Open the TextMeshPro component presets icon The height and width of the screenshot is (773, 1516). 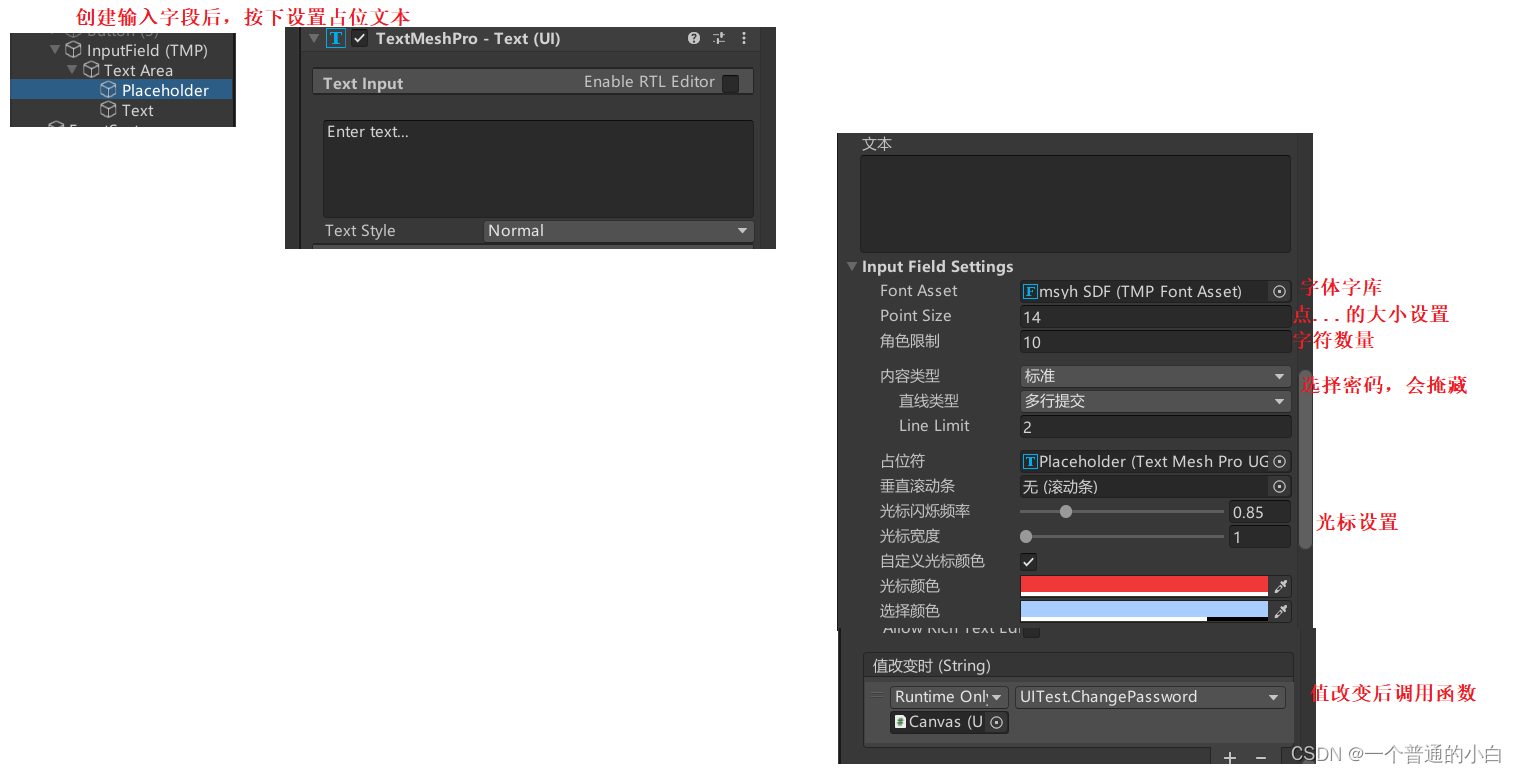point(719,38)
